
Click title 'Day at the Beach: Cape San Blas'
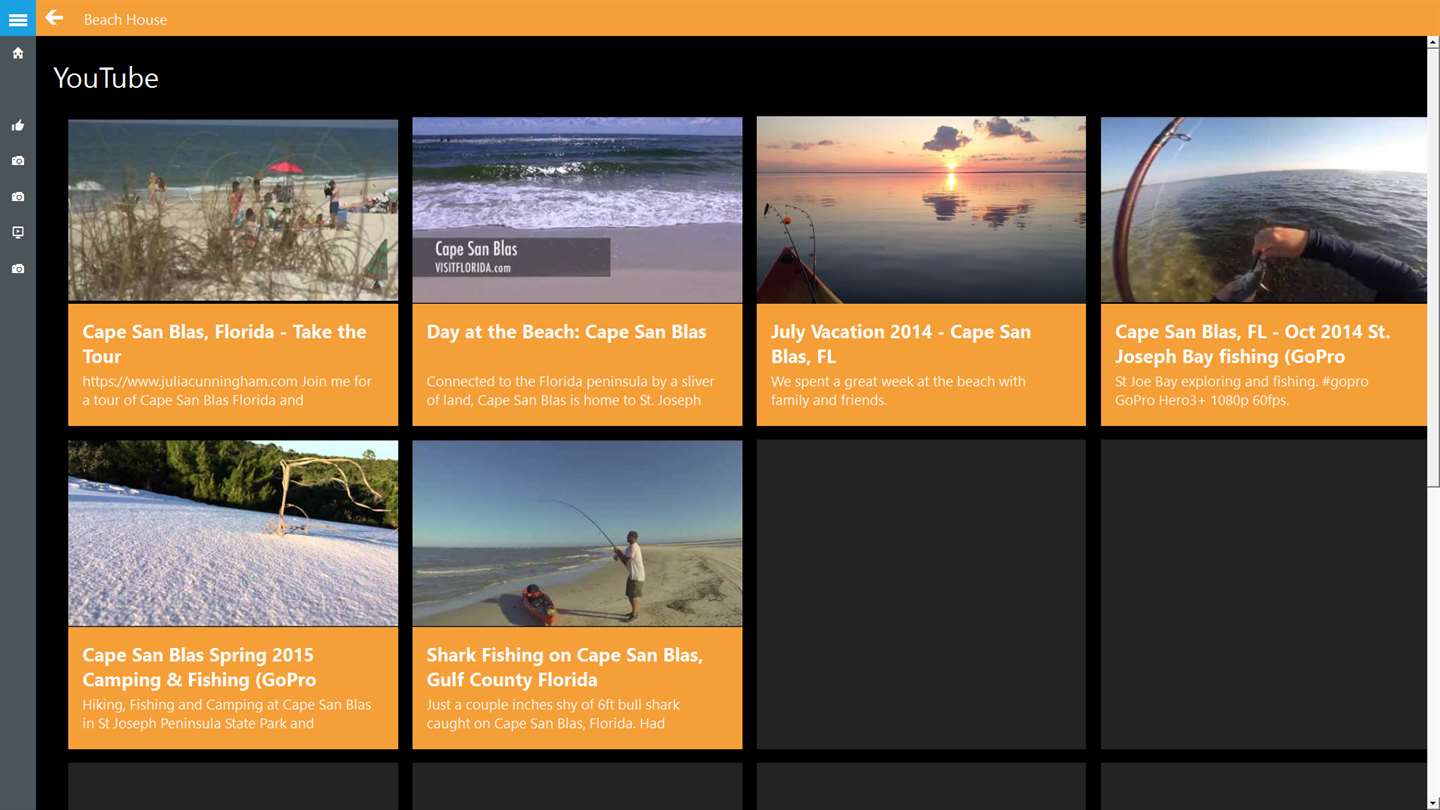[566, 332]
